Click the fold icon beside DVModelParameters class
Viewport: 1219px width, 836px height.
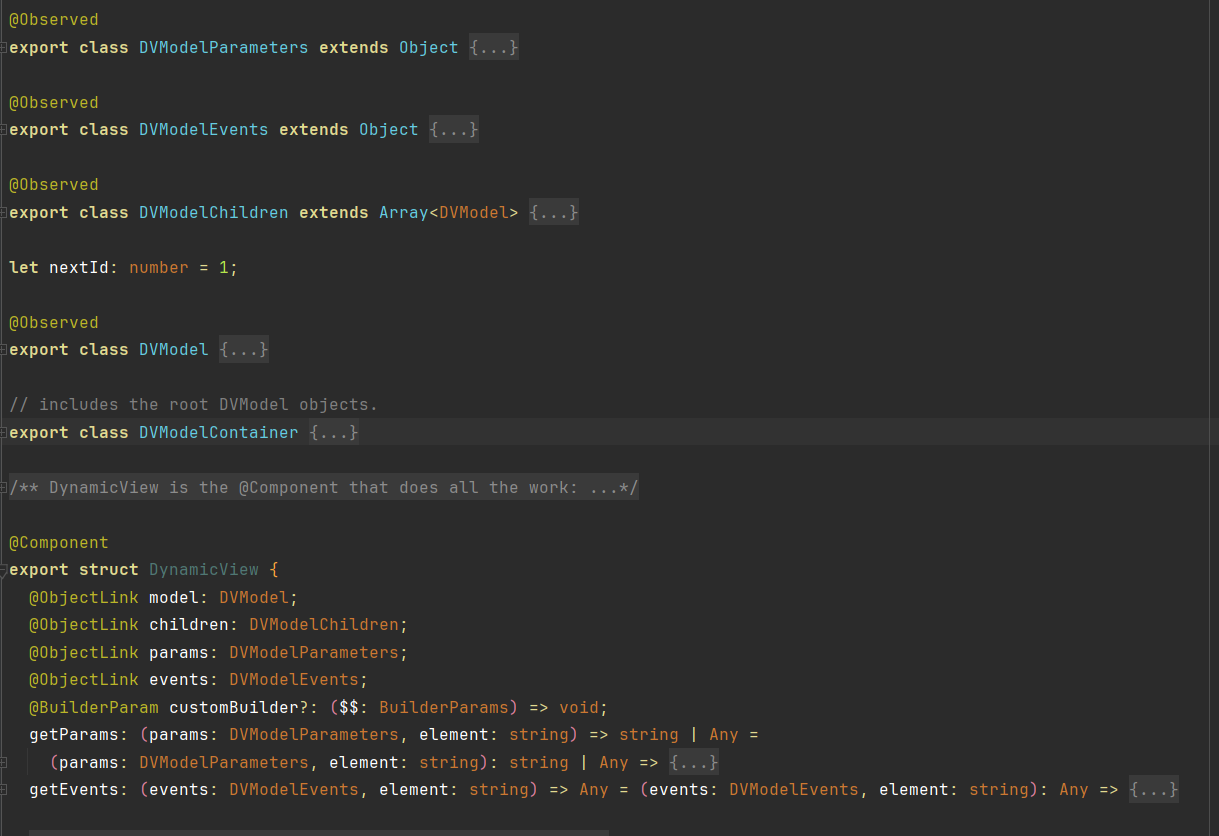[x=3, y=47]
